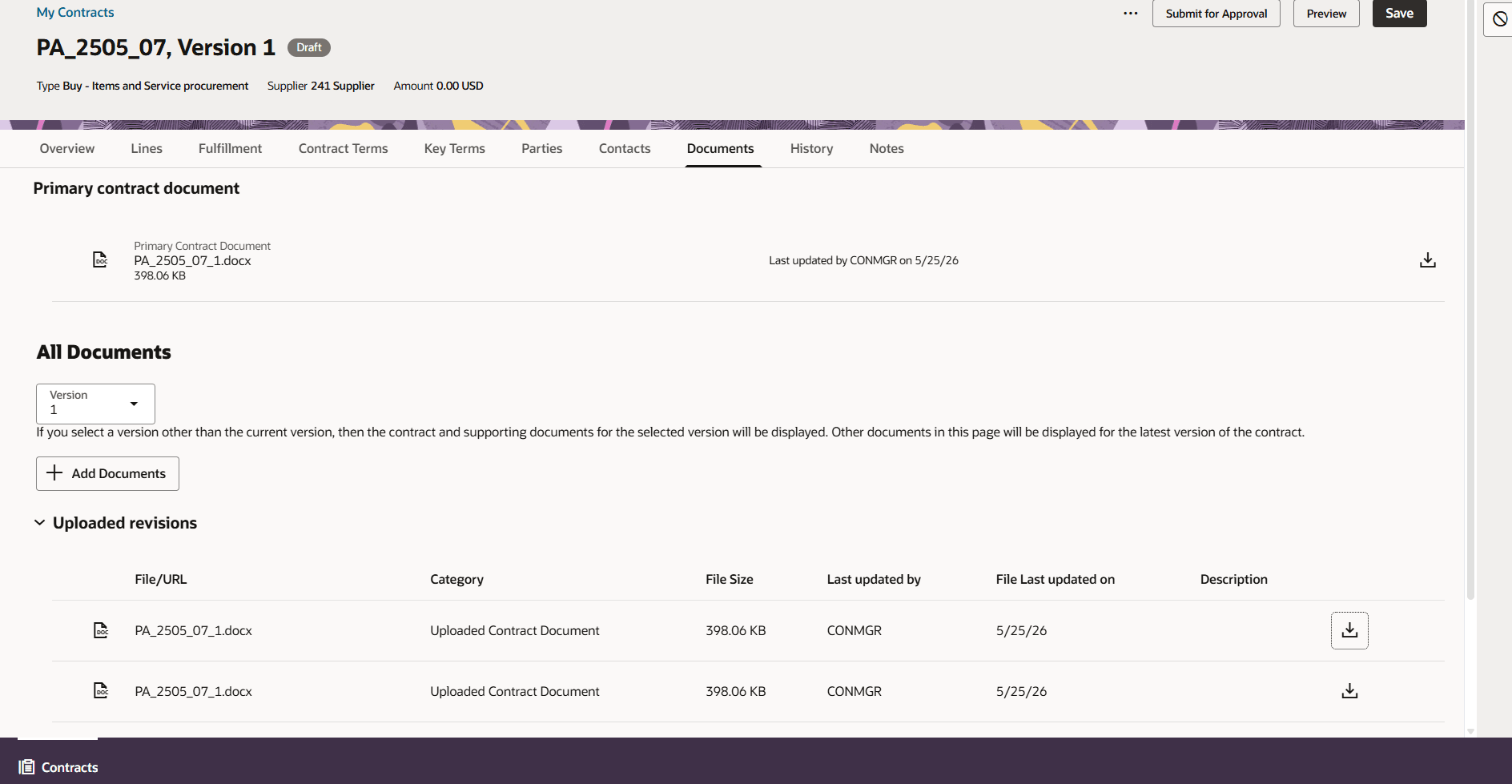Click PA_2505_07_1.docx name in primary document

pyautogui.click(x=192, y=261)
